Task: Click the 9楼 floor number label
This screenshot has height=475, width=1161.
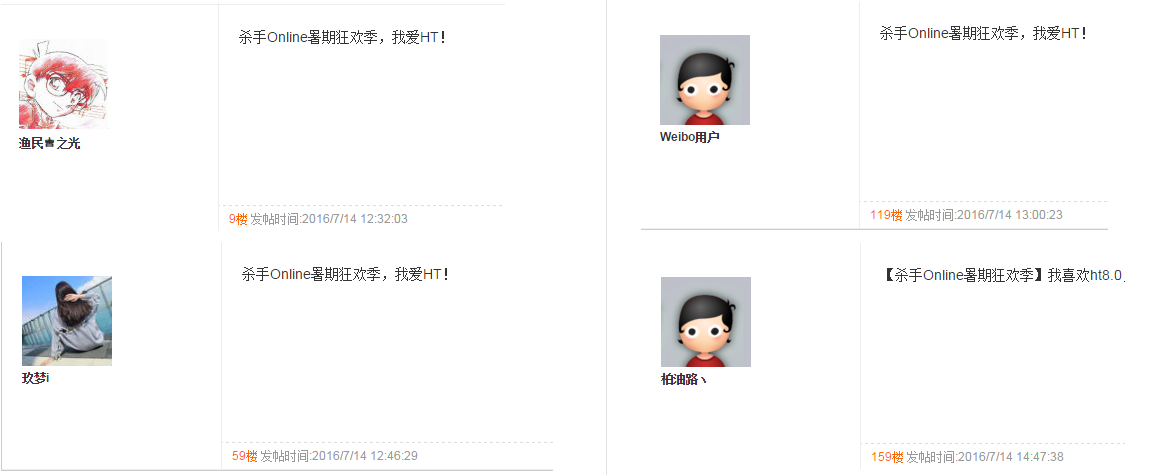Action: pos(238,219)
